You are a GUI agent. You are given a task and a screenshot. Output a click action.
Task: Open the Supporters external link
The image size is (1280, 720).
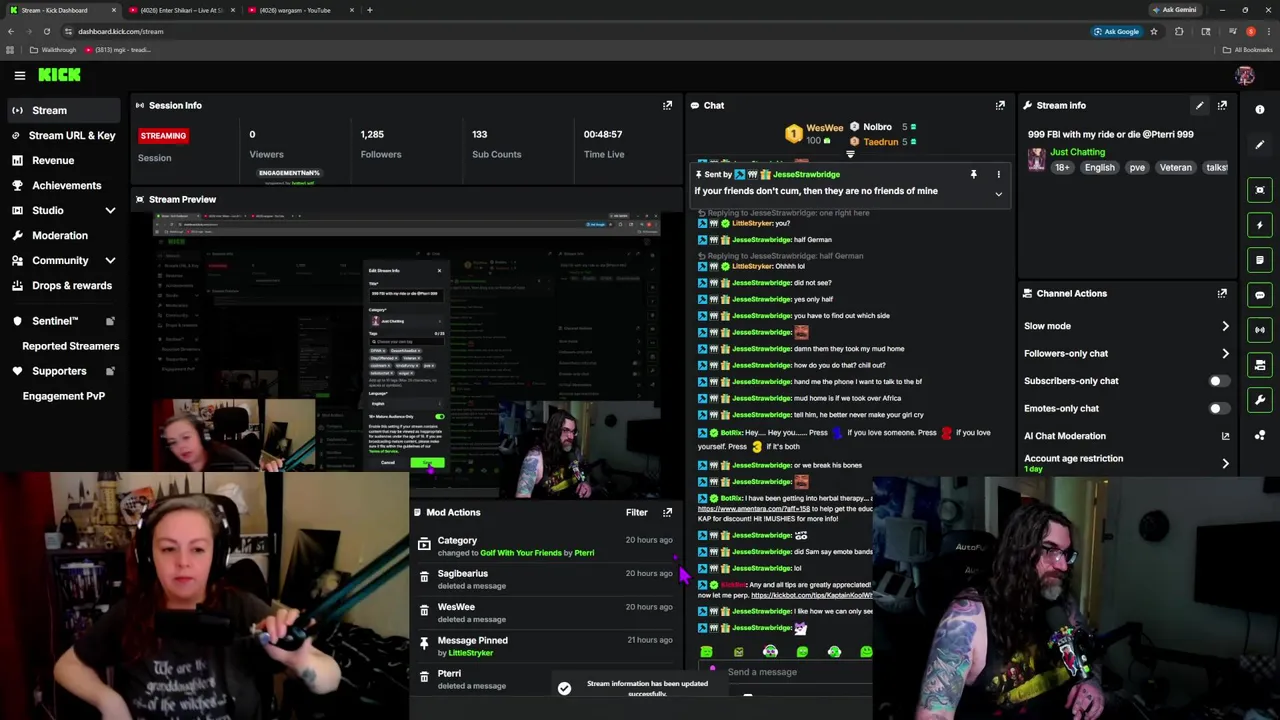pos(110,371)
